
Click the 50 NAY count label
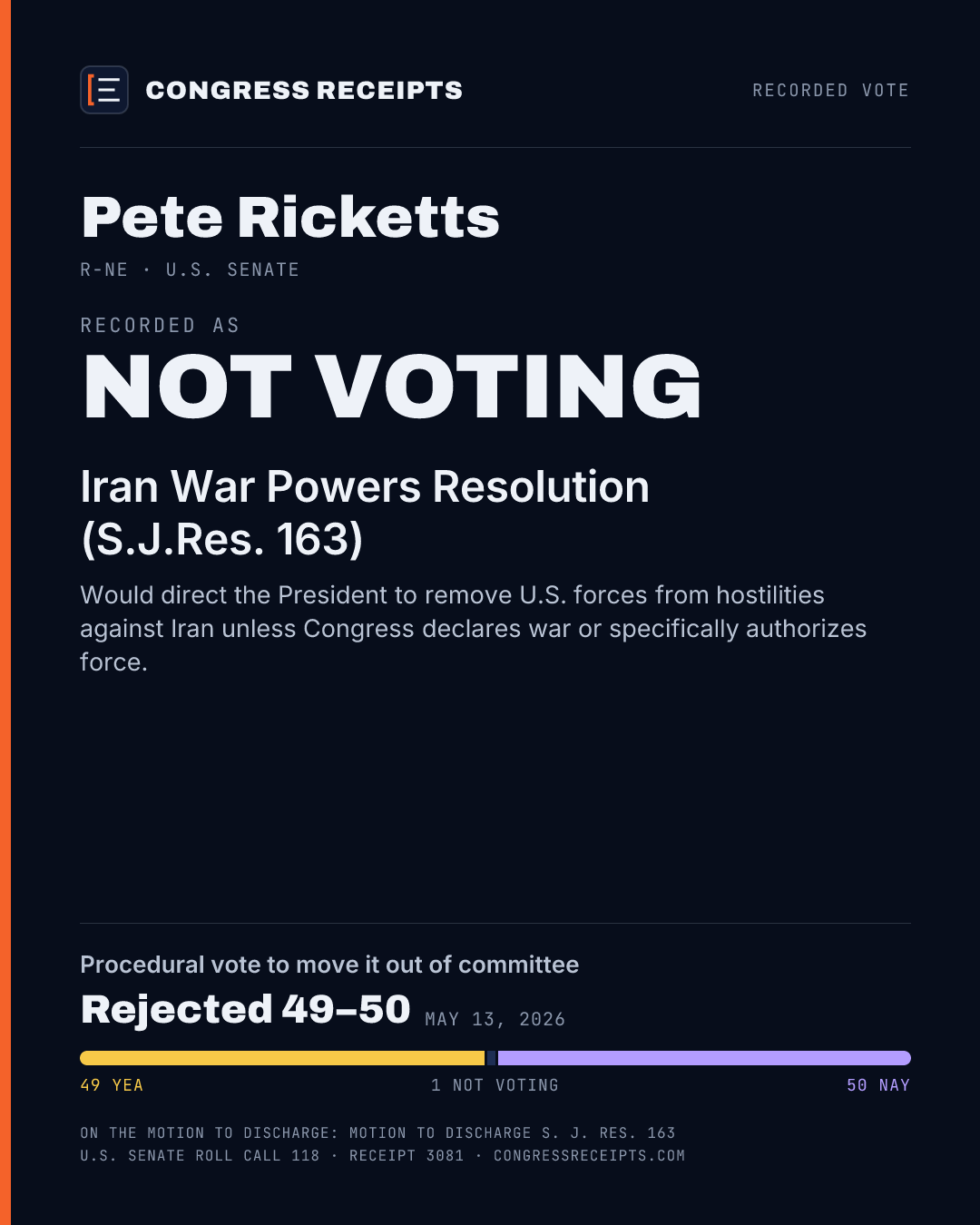[878, 1085]
